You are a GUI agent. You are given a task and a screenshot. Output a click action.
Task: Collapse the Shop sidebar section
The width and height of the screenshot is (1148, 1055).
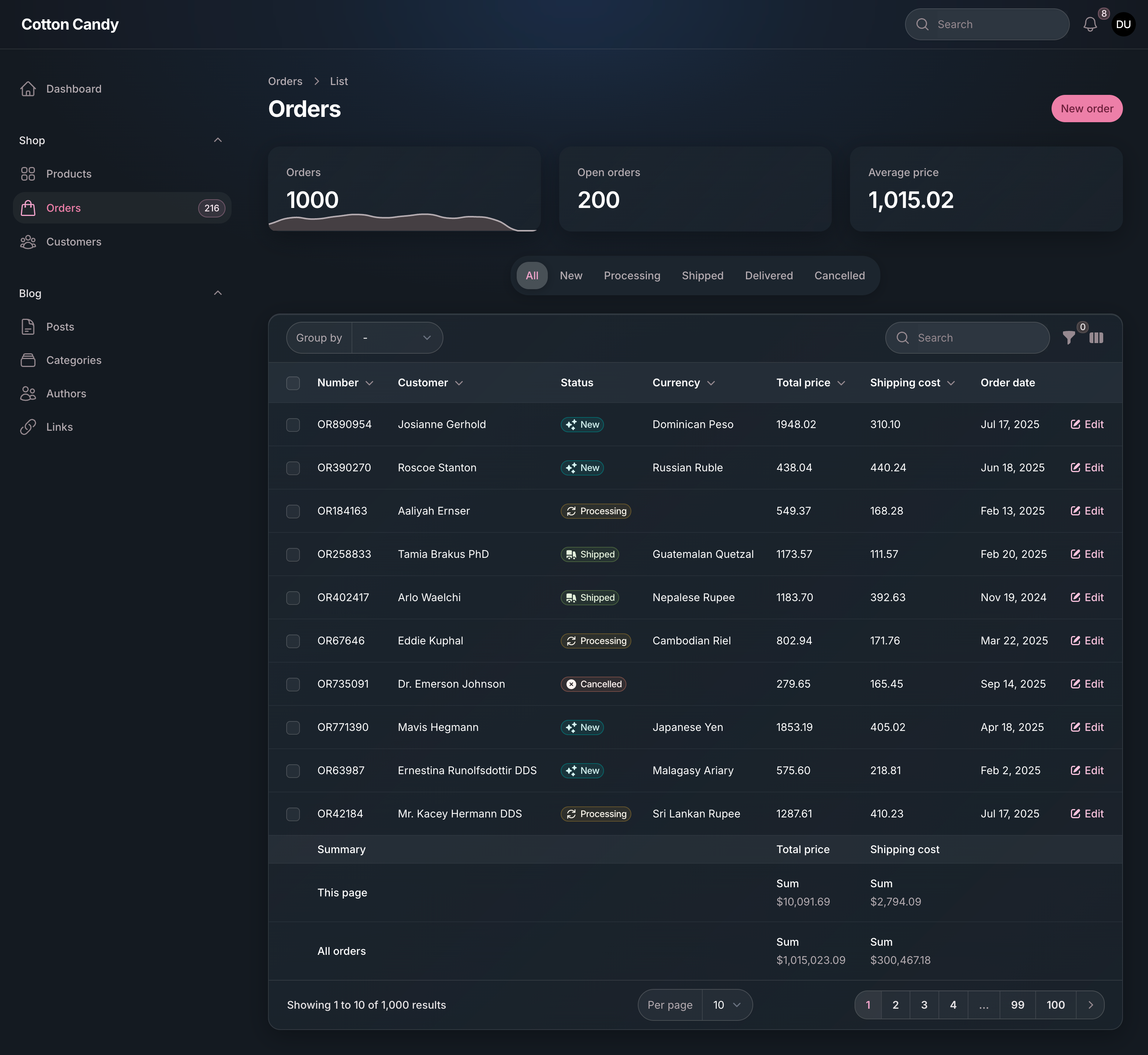(218, 140)
